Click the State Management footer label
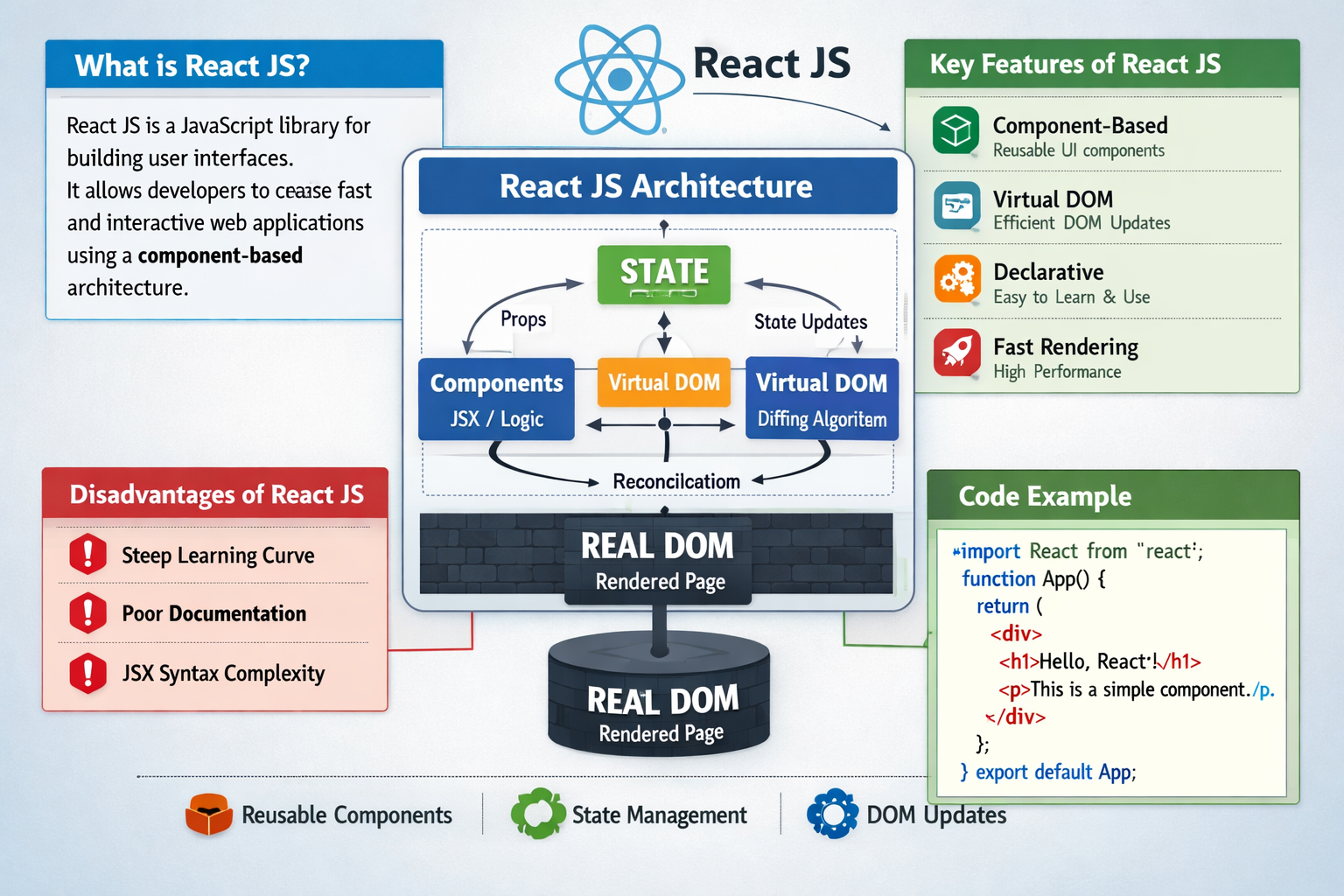 click(x=659, y=815)
